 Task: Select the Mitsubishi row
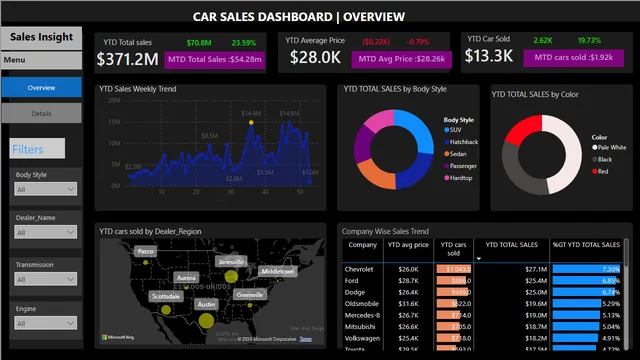coord(482,327)
